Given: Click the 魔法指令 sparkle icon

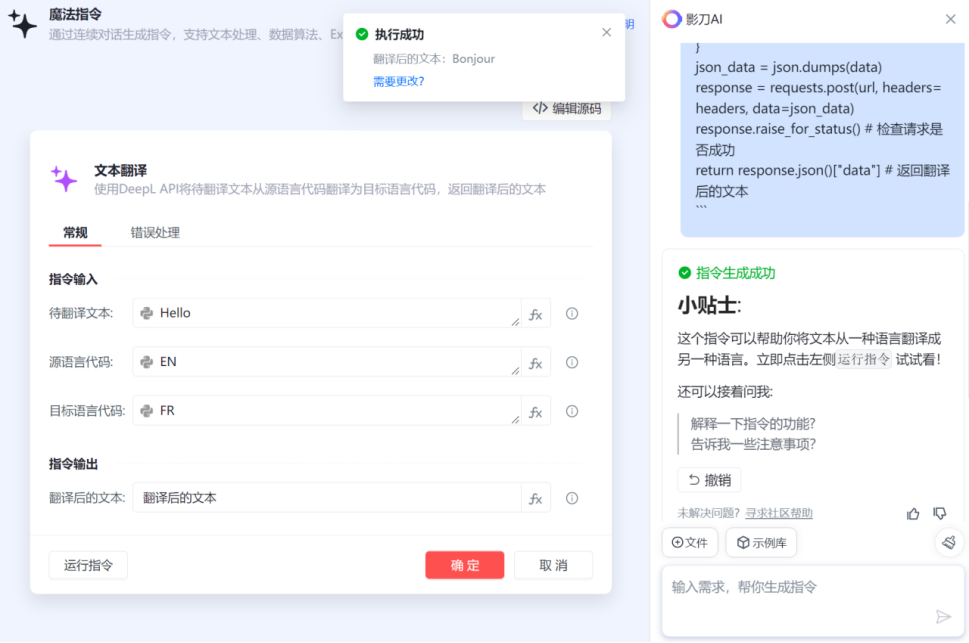Looking at the screenshot, I should click(23, 23).
